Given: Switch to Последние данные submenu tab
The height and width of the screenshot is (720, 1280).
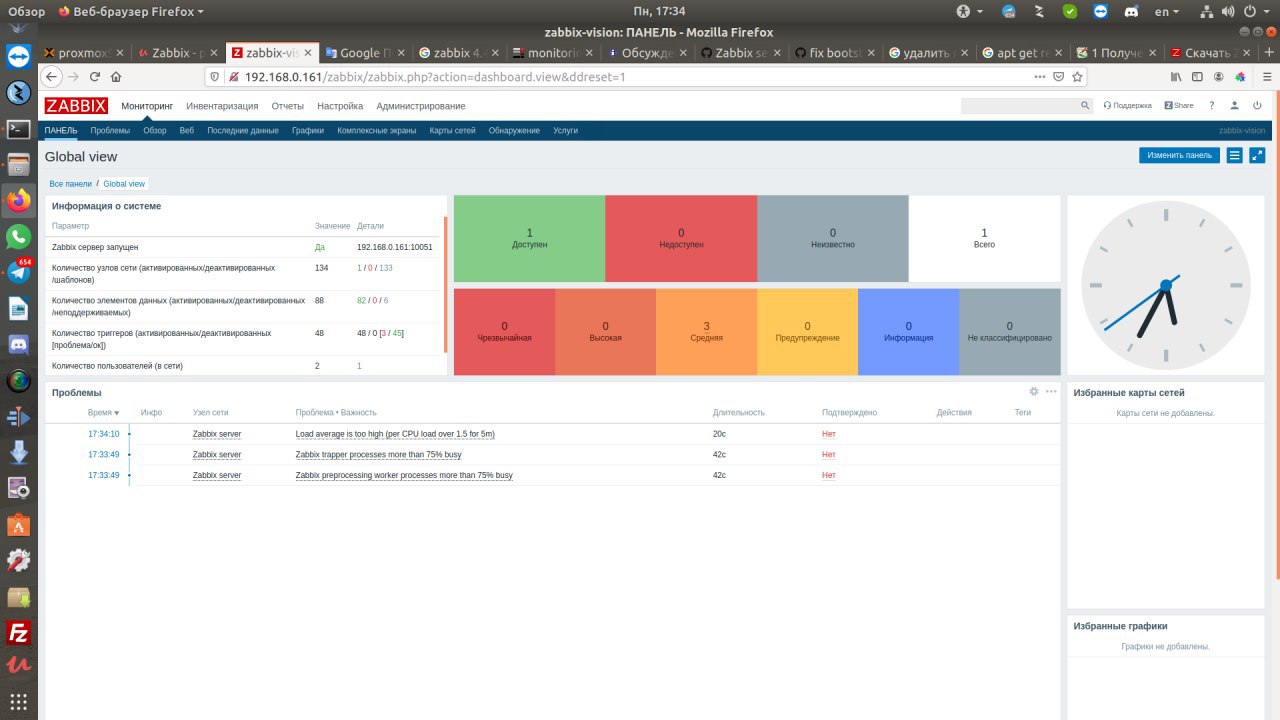Looking at the screenshot, I should [x=243, y=131].
